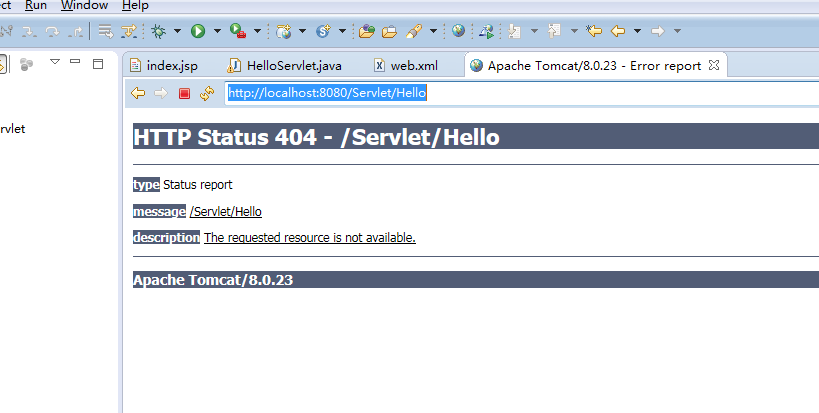Screen dimensions: 819x413
Task: Click the Open Task folder icon
Action: point(389,32)
